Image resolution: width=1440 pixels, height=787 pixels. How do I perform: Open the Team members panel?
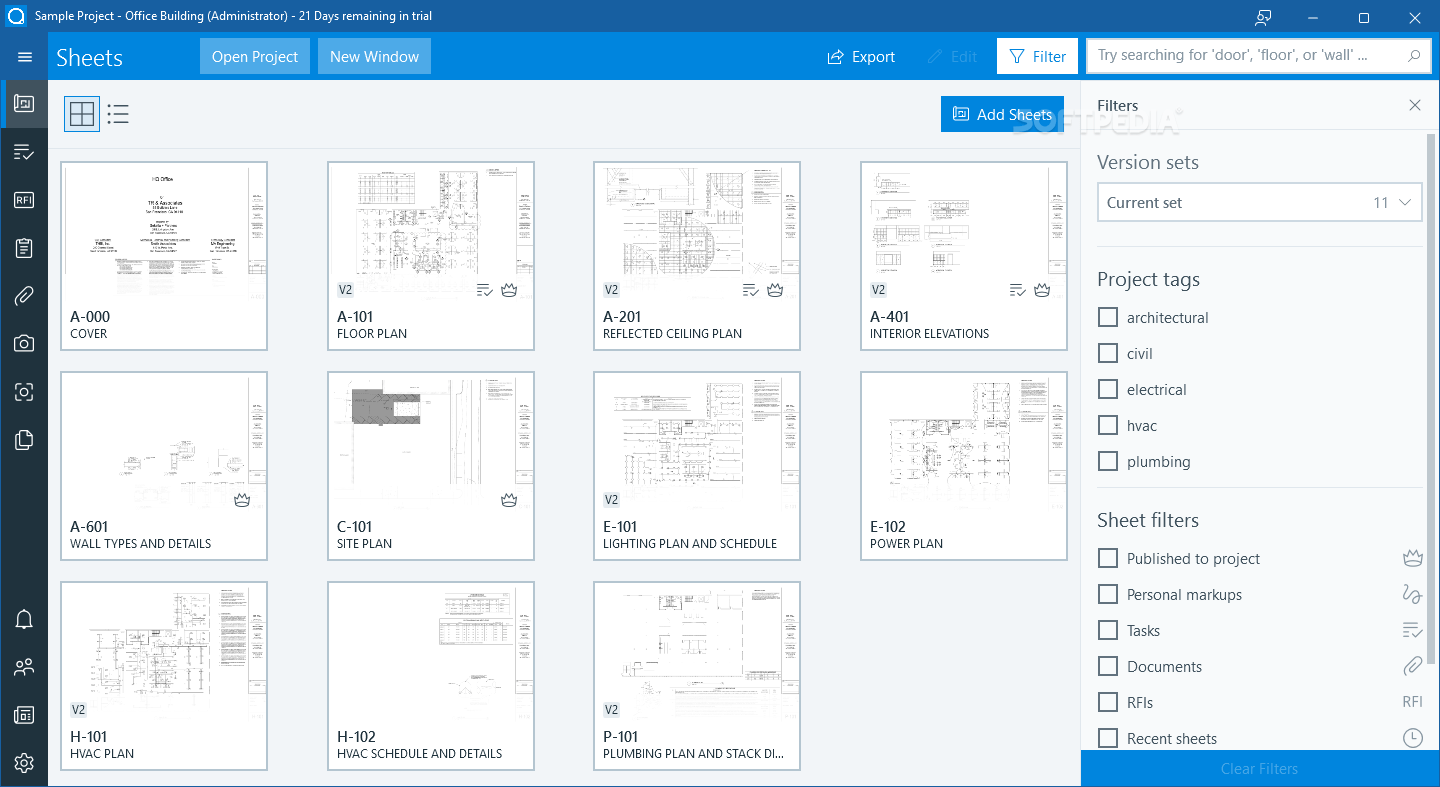click(x=24, y=667)
